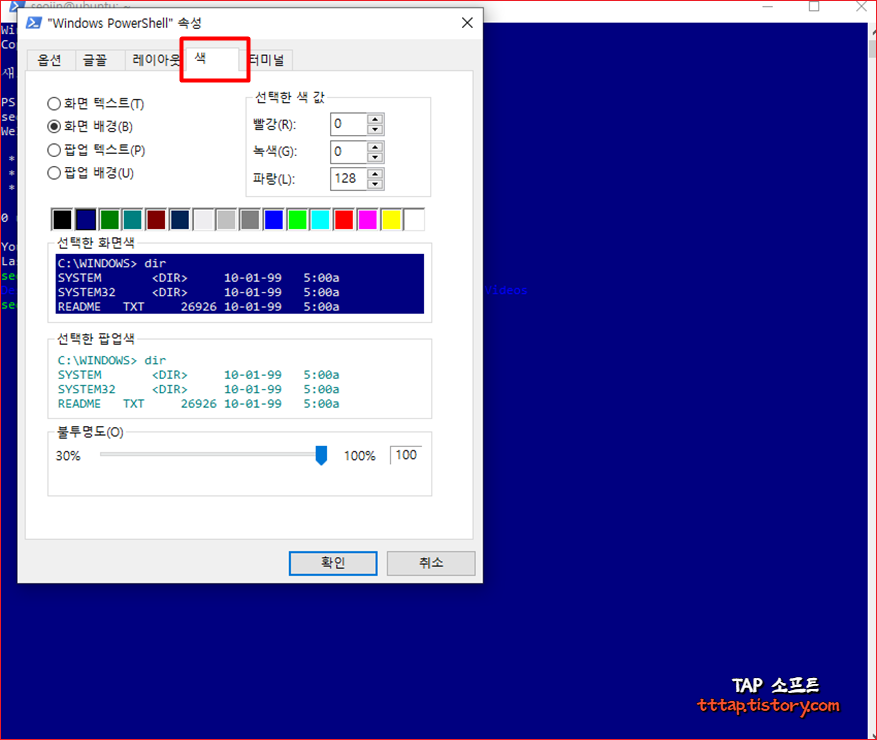Switch to the 터미널 tab
Viewport: 877px width, 740px height.
pyautogui.click(x=267, y=60)
